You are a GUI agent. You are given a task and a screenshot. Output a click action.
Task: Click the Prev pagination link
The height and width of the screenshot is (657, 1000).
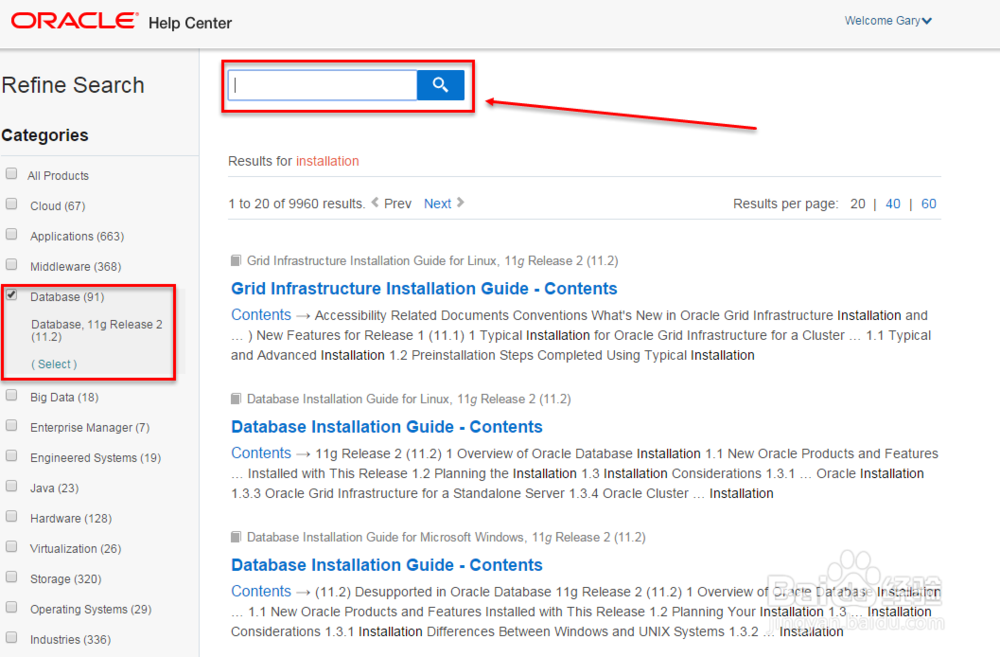(x=397, y=203)
